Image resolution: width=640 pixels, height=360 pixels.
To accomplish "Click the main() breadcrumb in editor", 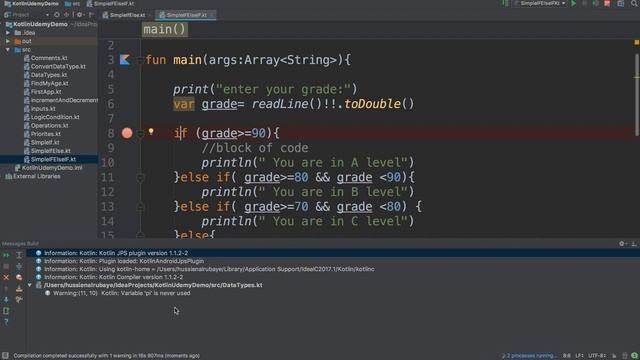I will 165,29.
